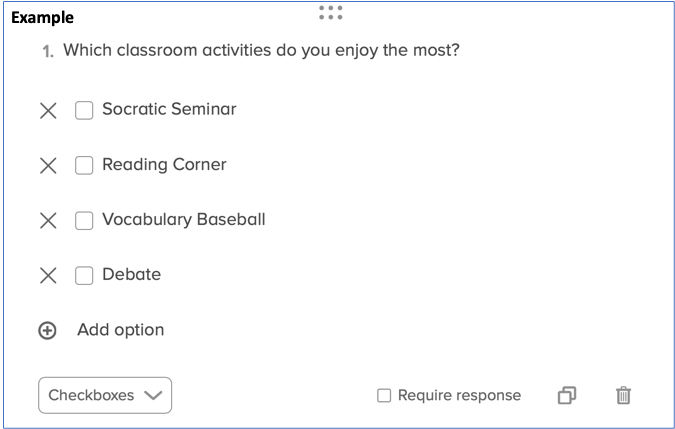Click the Vocabulary Baseball option text
Screen dimensions: 675x429
pyautogui.click(x=183, y=219)
